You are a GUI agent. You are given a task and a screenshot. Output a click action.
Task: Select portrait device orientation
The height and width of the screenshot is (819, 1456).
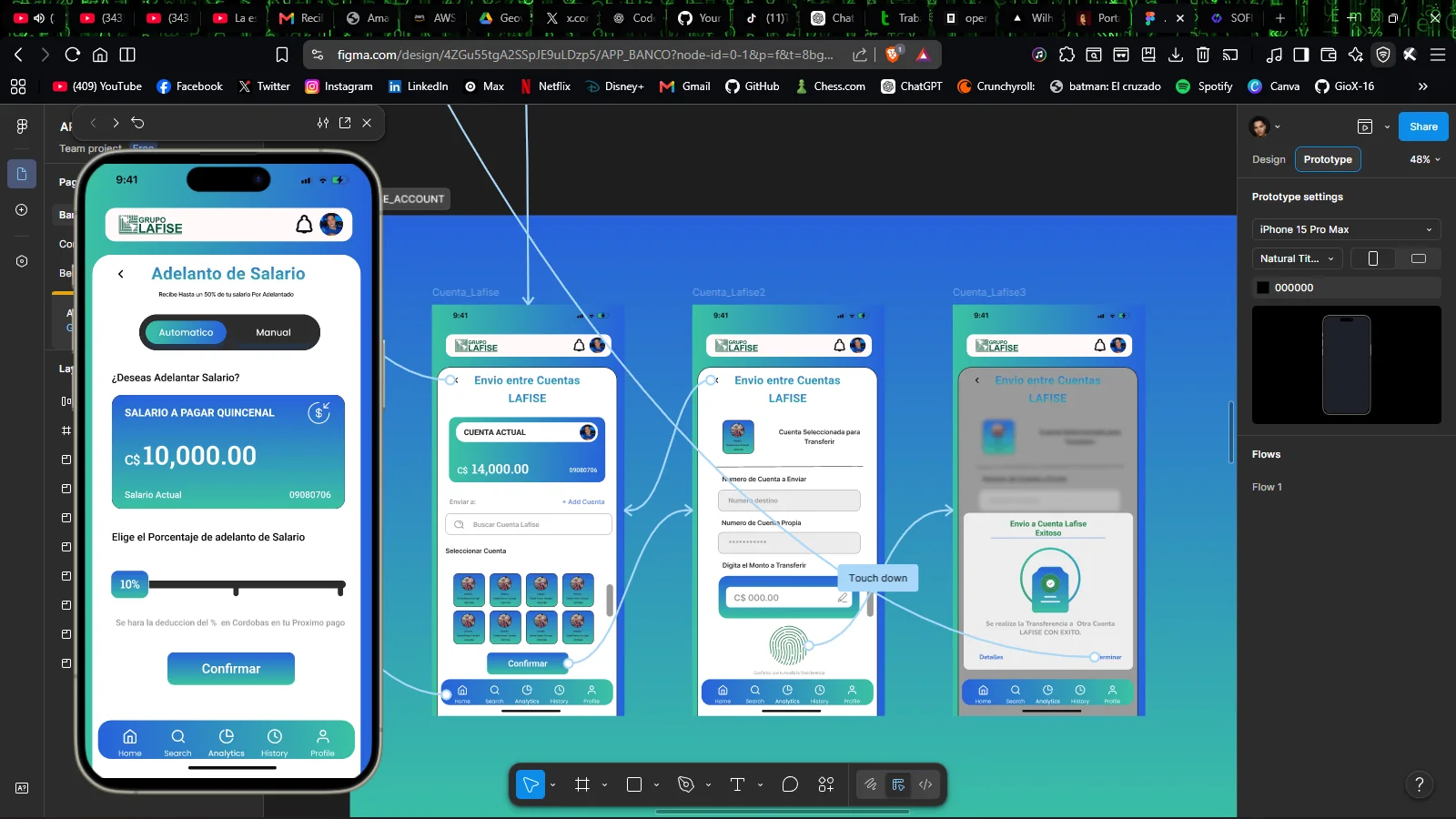(x=1373, y=258)
